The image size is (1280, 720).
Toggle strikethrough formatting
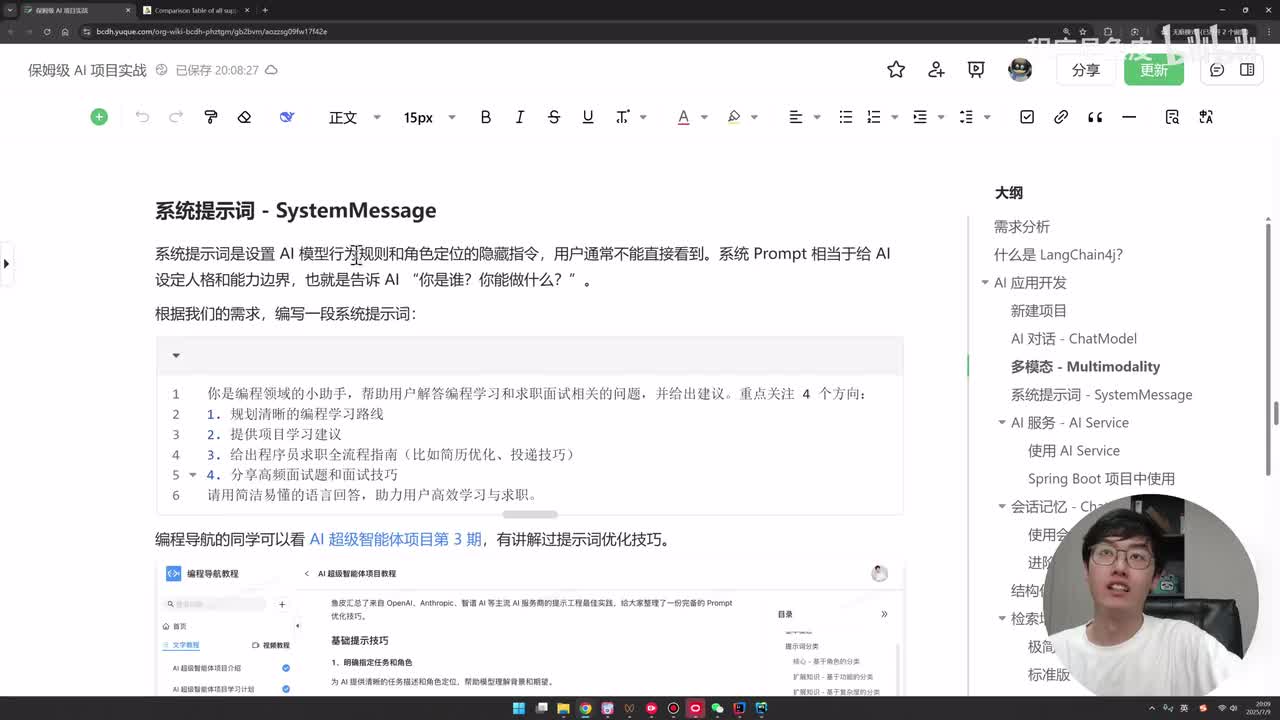click(554, 117)
